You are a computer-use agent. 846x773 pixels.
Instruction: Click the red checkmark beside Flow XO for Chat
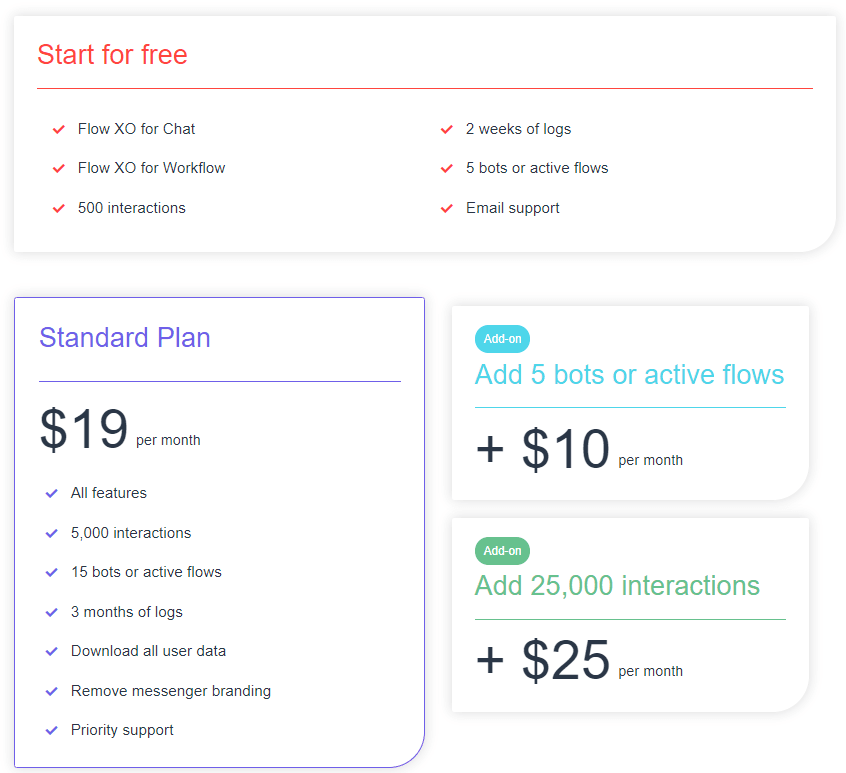pos(59,129)
